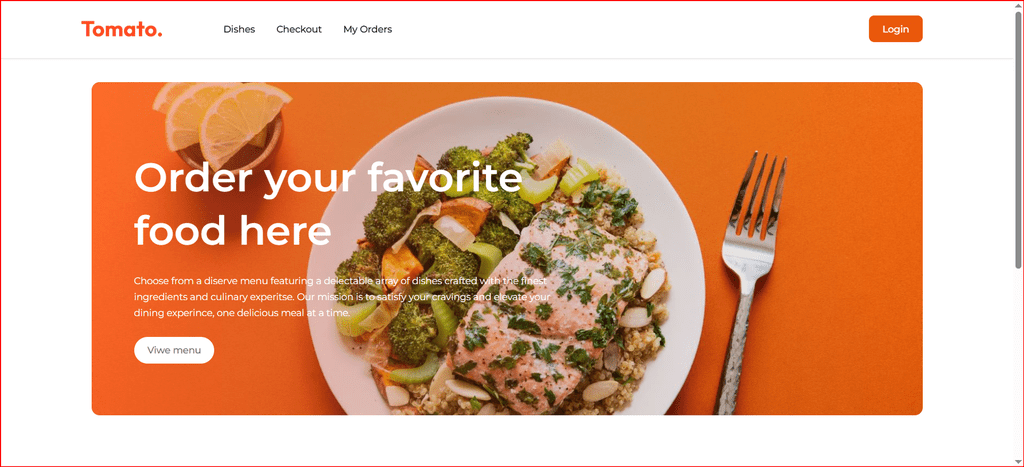Click the "Order your favorite food here" headline
Screen dimensions: 1024x467
(328, 203)
